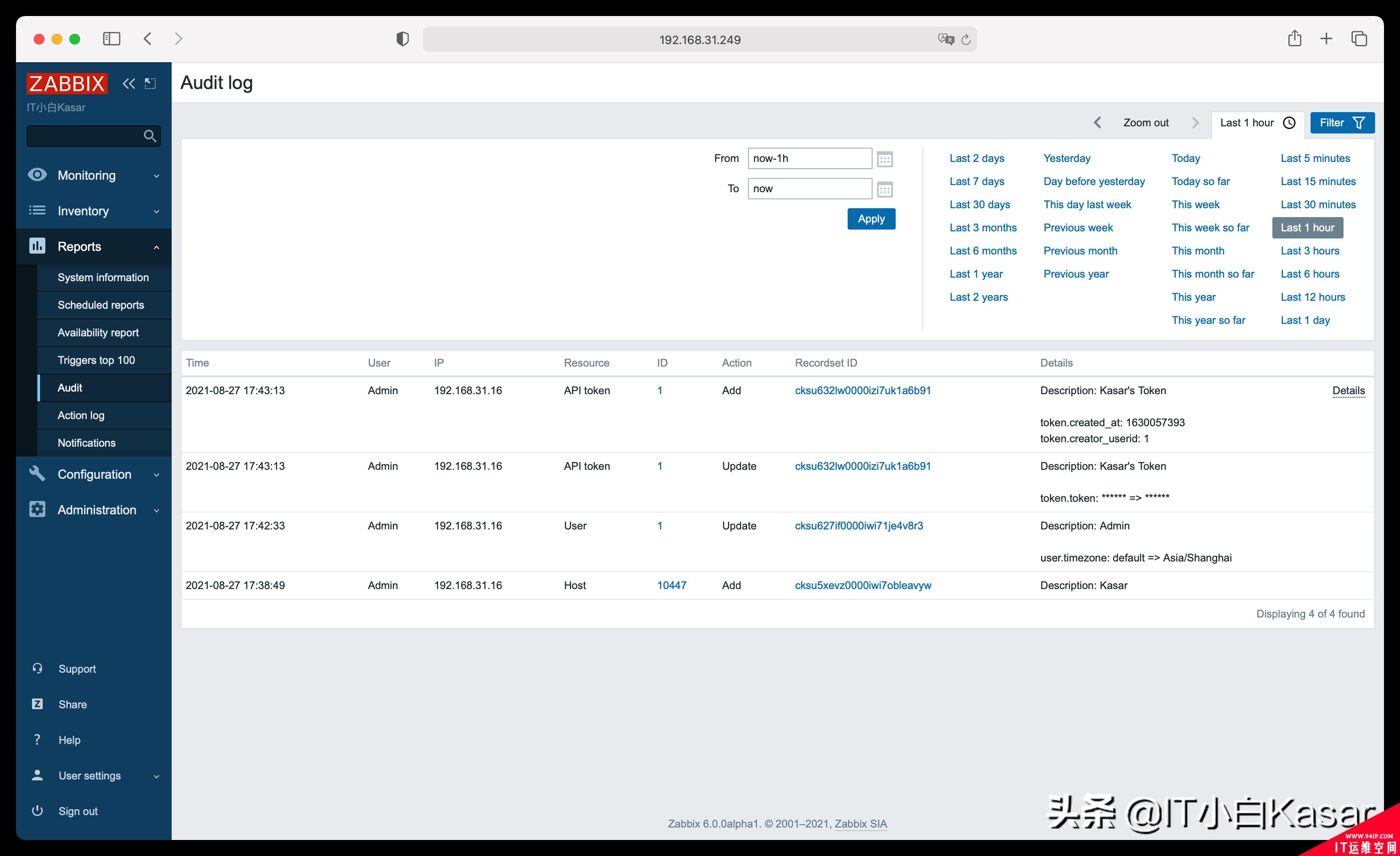This screenshot has height=856, width=1400.
Task: Go to next time period arrow
Action: tap(1195, 123)
